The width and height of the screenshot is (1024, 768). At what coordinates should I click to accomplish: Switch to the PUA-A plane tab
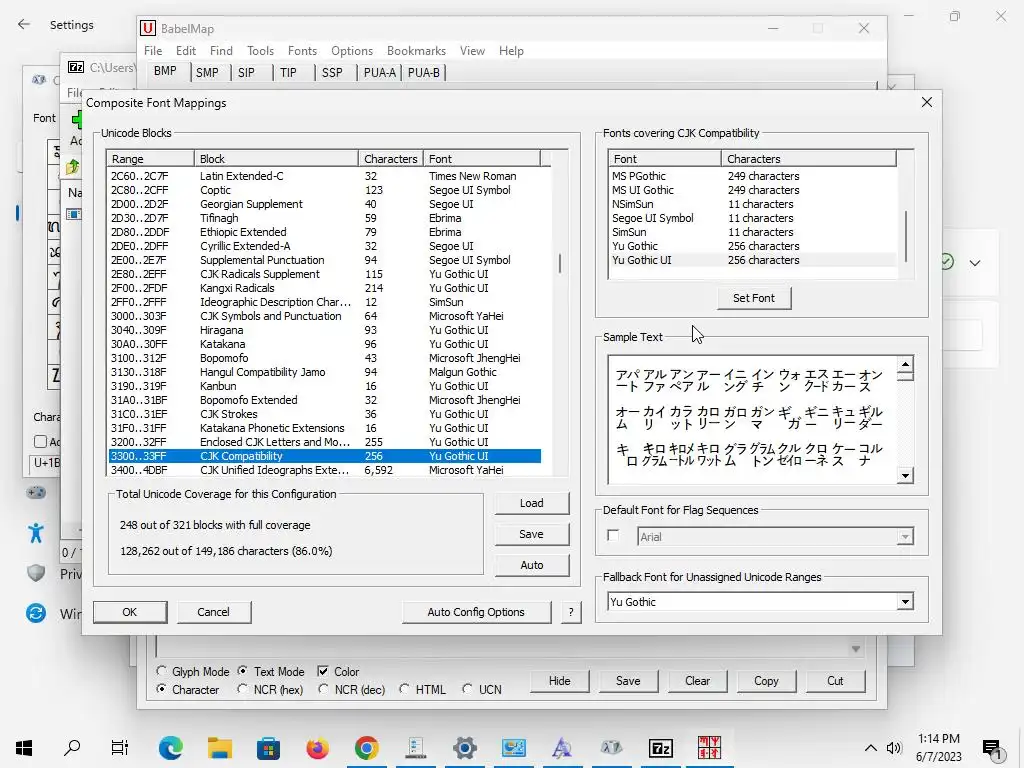tap(379, 72)
